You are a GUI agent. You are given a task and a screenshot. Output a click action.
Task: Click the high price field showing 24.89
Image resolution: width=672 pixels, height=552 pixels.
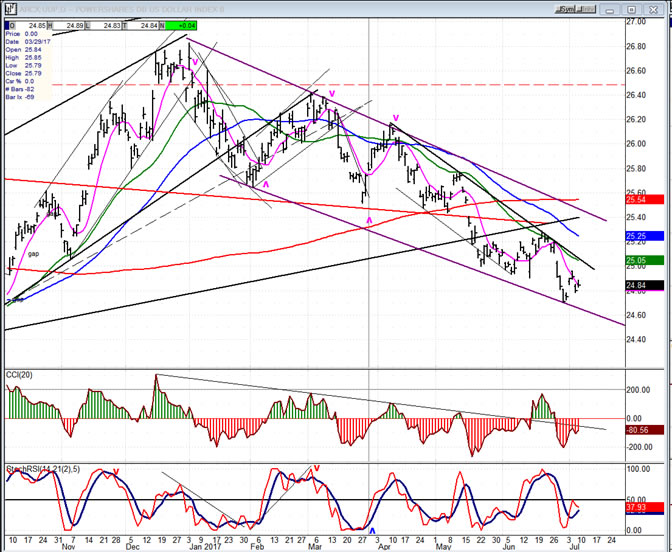click(x=69, y=26)
